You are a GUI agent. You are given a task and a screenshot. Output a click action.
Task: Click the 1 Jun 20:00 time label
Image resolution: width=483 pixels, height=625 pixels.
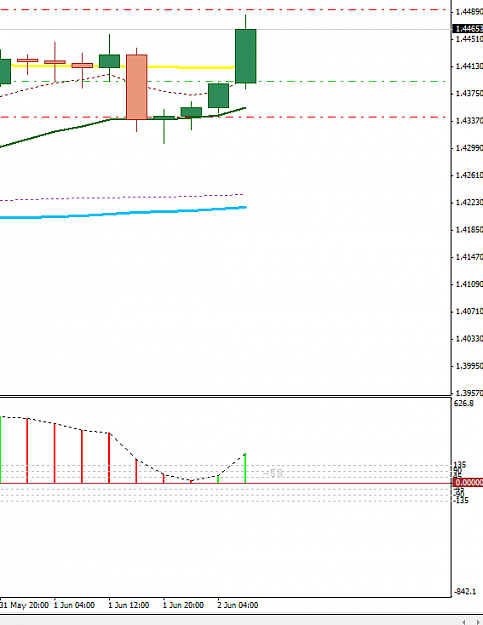click(x=183, y=605)
